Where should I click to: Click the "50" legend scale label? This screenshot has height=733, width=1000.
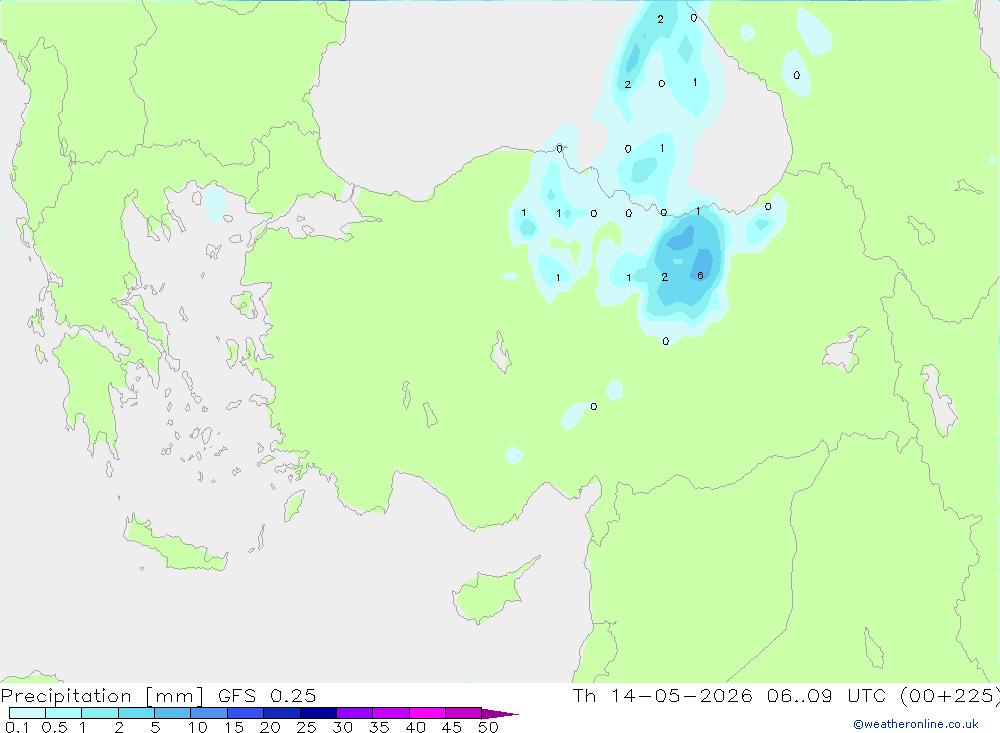(488, 727)
